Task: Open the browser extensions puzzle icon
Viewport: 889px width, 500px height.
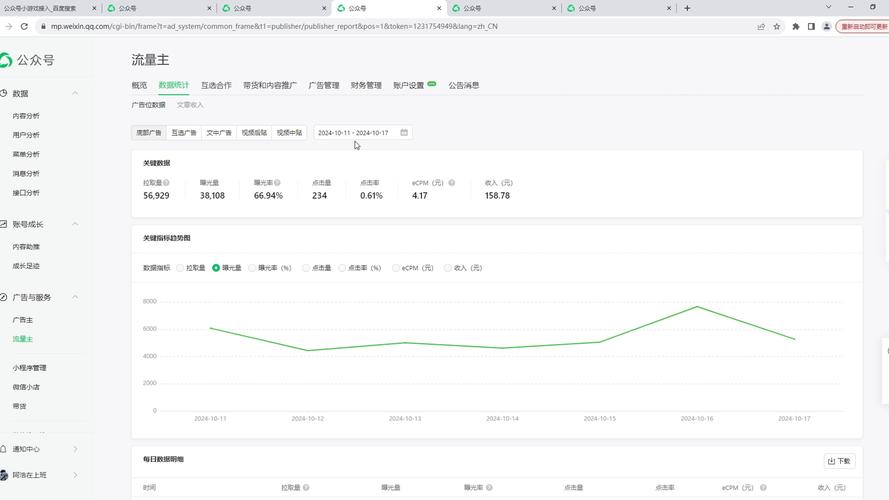Action: pyautogui.click(x=795, y=26)
